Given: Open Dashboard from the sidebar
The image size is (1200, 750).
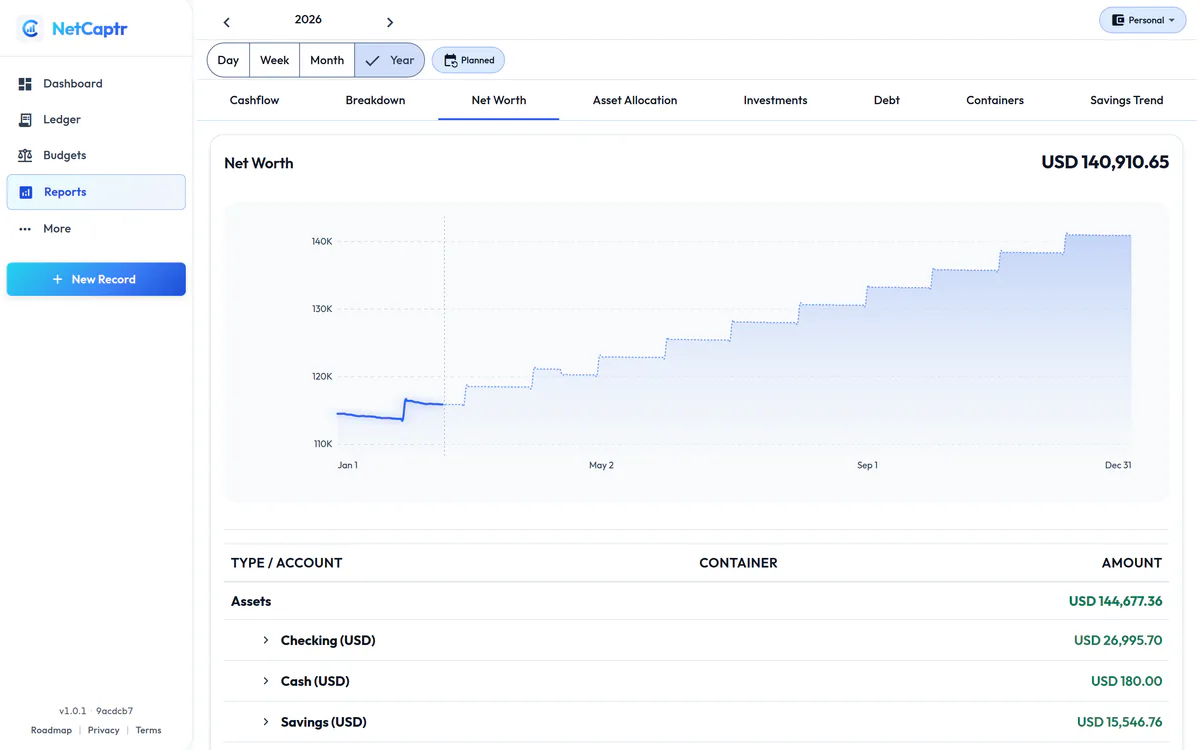Looking at the screenshot, I should (96, 84).
